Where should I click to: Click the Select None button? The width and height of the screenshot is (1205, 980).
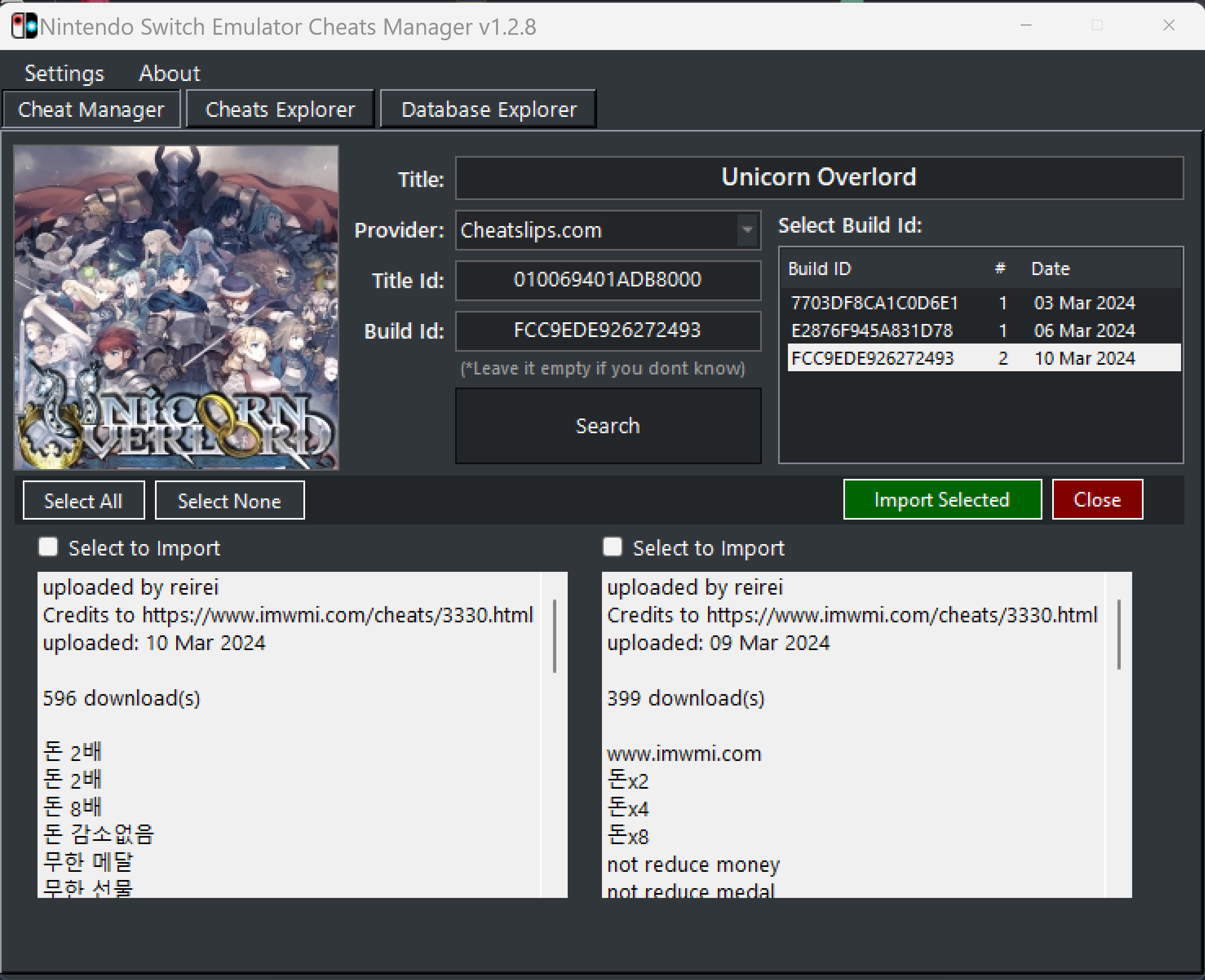(x=229, y=501)
